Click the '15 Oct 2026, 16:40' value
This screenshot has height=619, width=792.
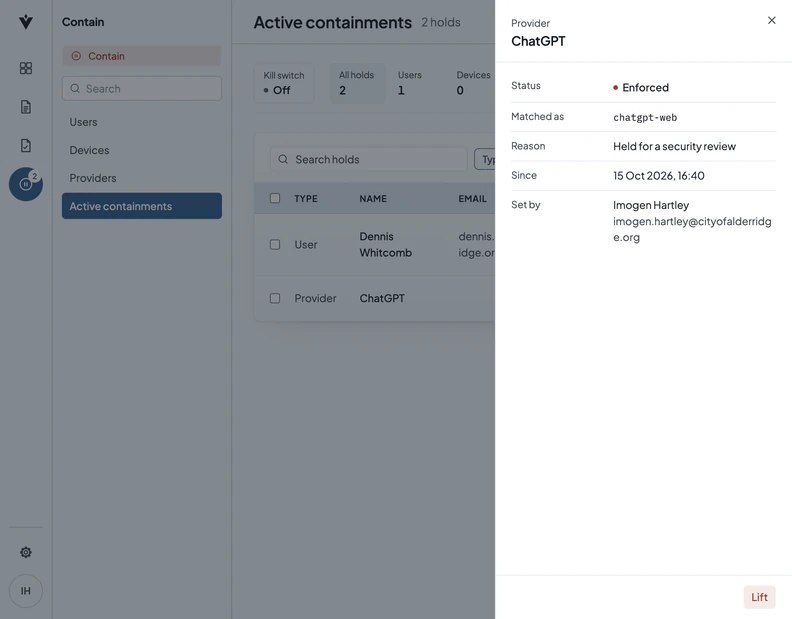[659, 175]
